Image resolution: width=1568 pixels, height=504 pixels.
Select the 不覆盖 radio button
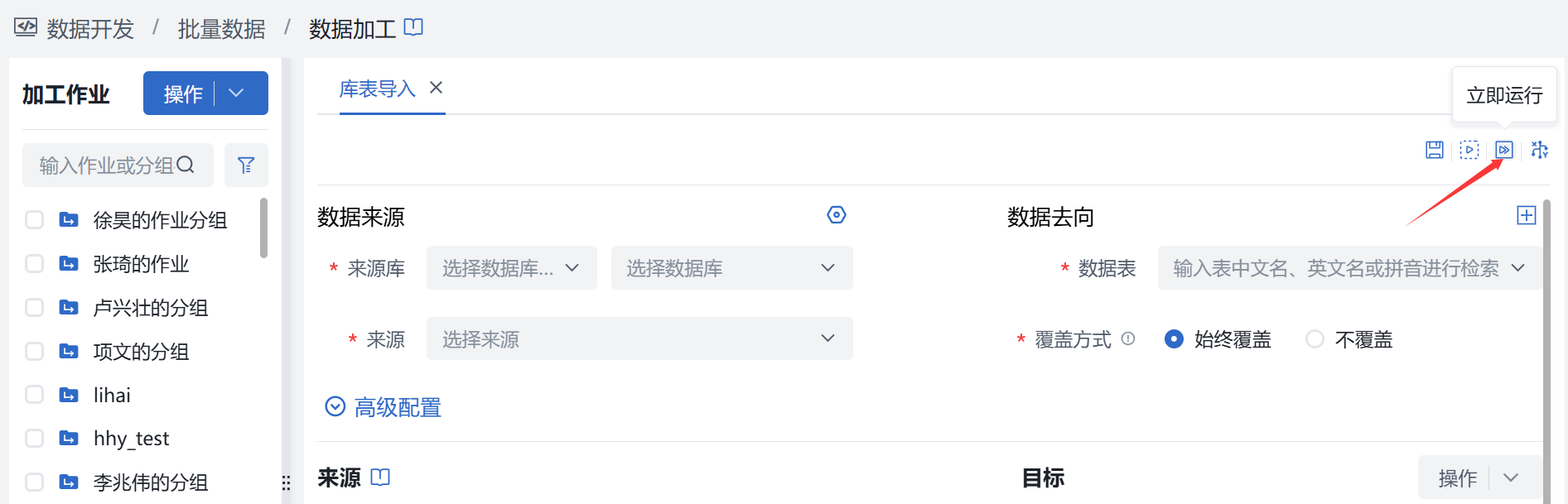(1315, 338)
